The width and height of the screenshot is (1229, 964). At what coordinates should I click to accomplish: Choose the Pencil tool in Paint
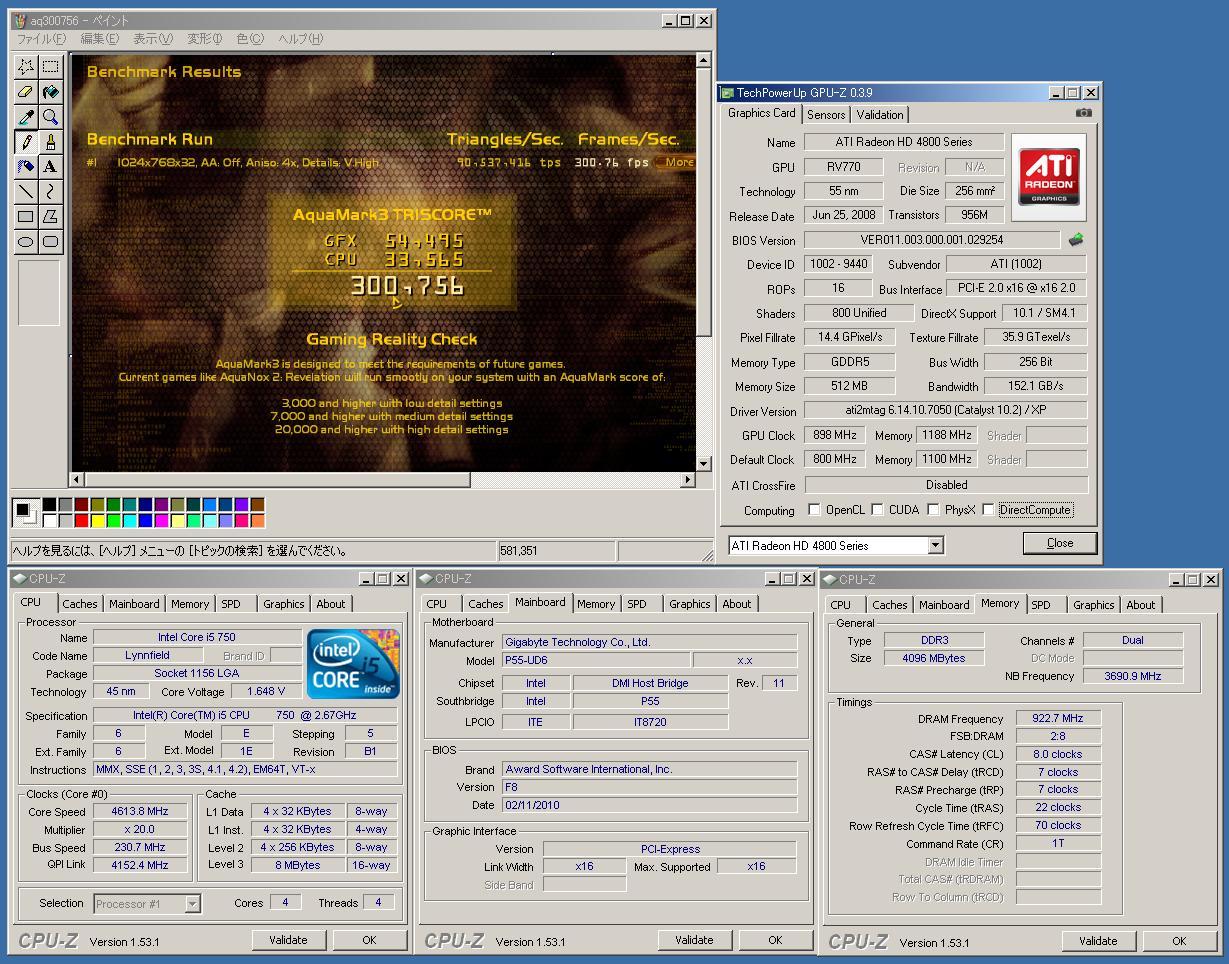pos(26,142)
